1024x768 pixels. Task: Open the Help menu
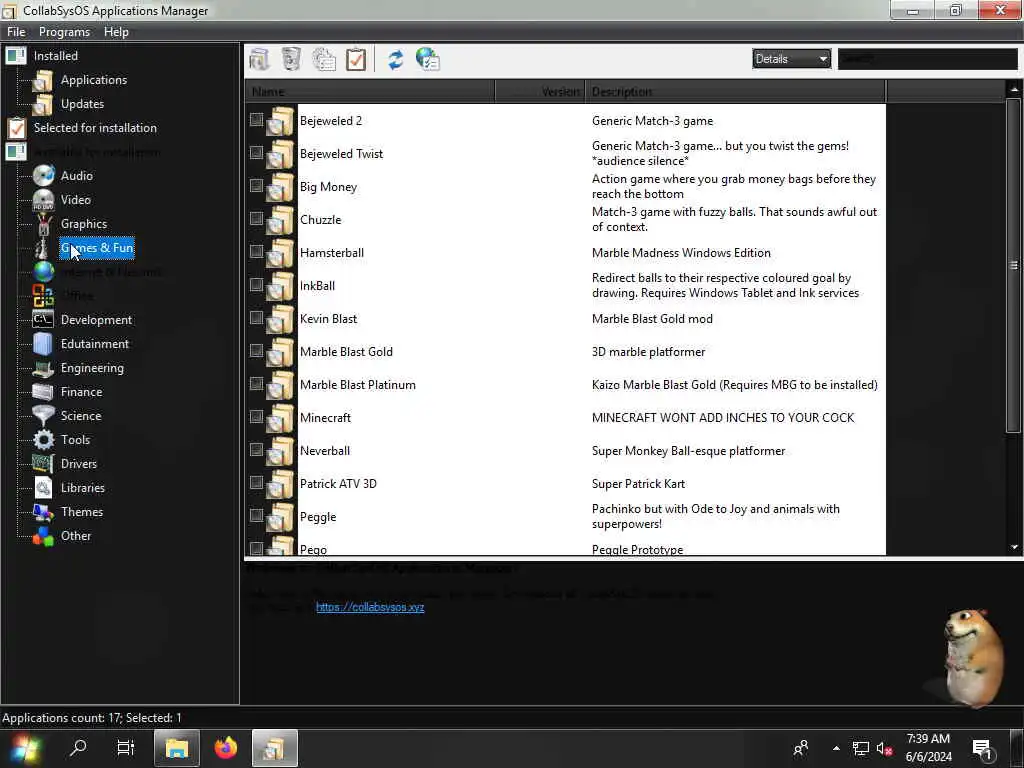click(x=116, y=32)
